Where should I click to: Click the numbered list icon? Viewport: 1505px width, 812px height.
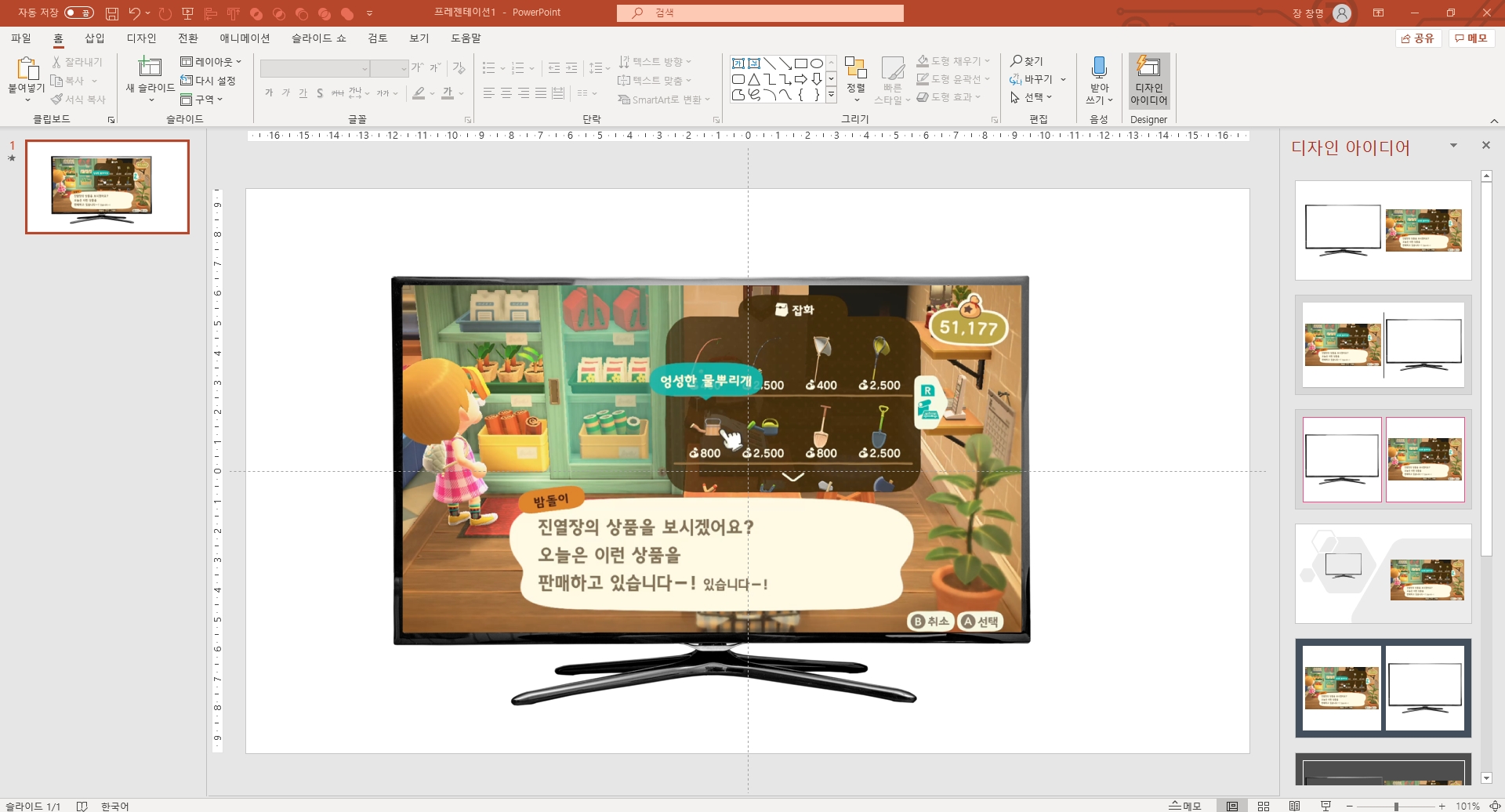point(517,68)
